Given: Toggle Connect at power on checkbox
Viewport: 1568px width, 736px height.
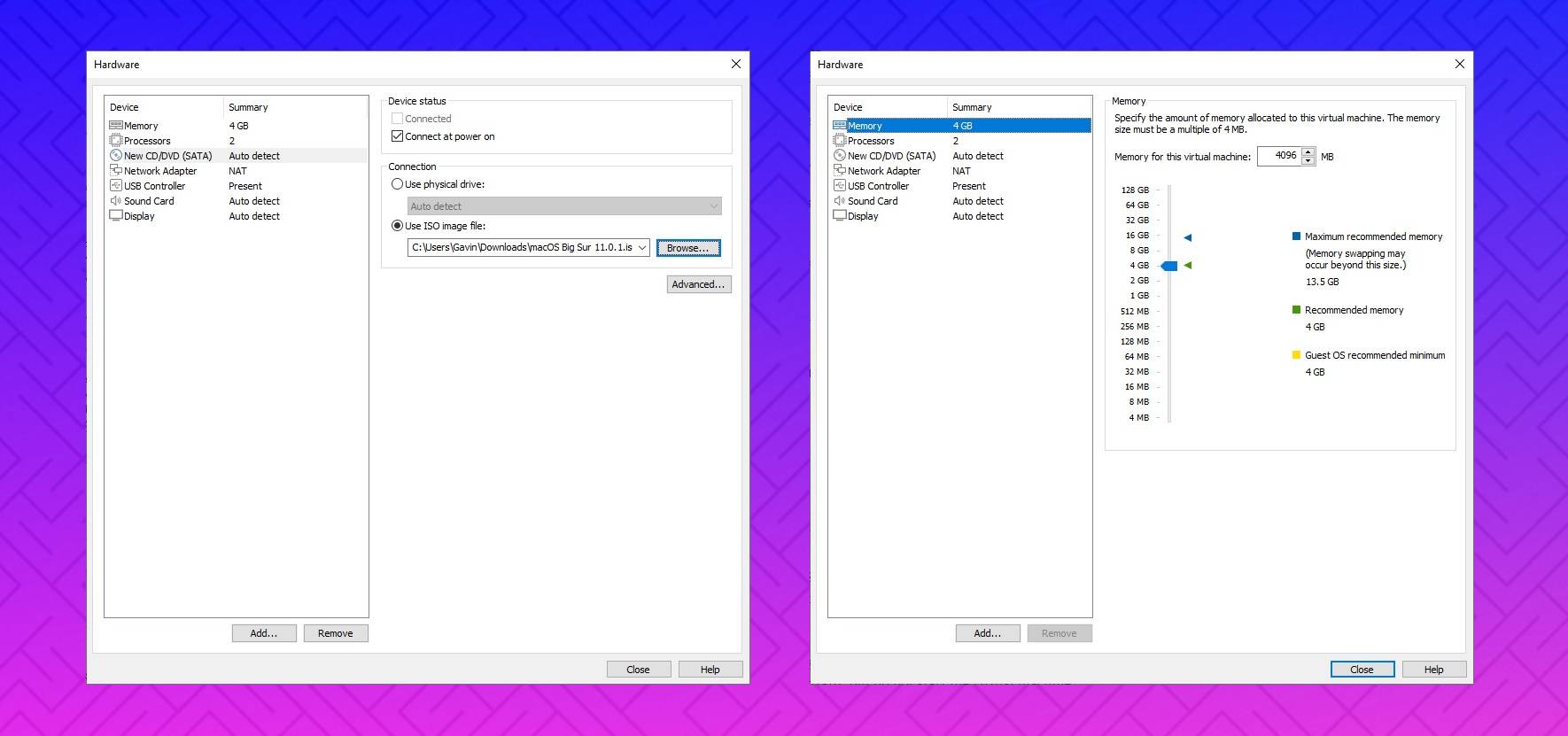Looking at the screenshot, I should [397, 136].
